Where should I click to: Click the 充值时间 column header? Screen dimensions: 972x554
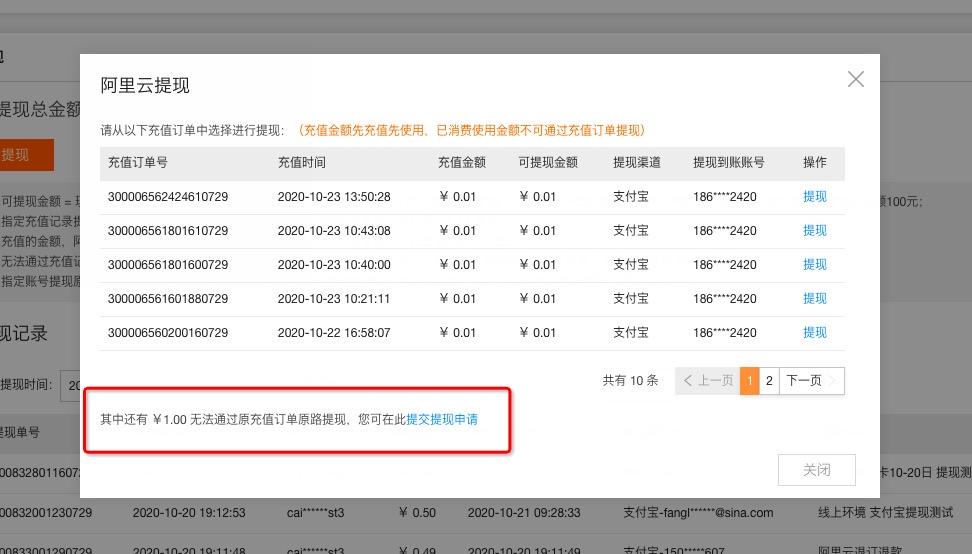301,162
